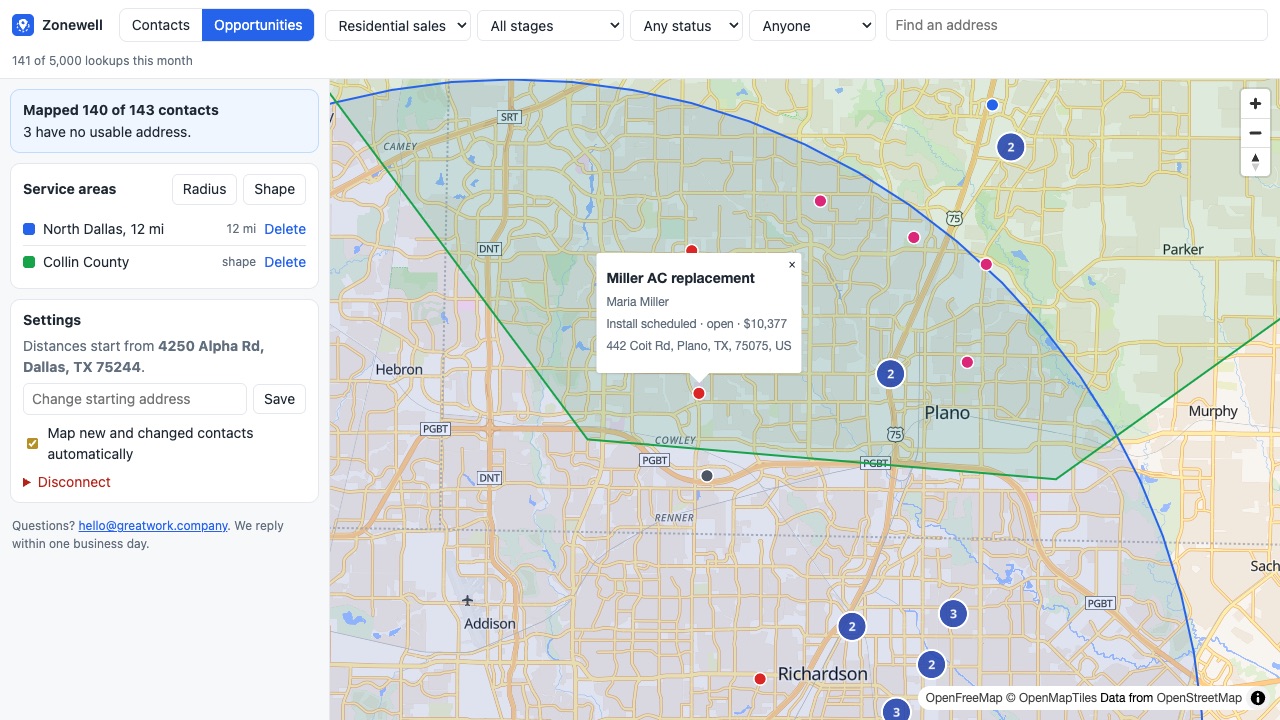Screen dimensions: 1280x720
Task: Delete the Collin County service area
Action: point(285,262)
